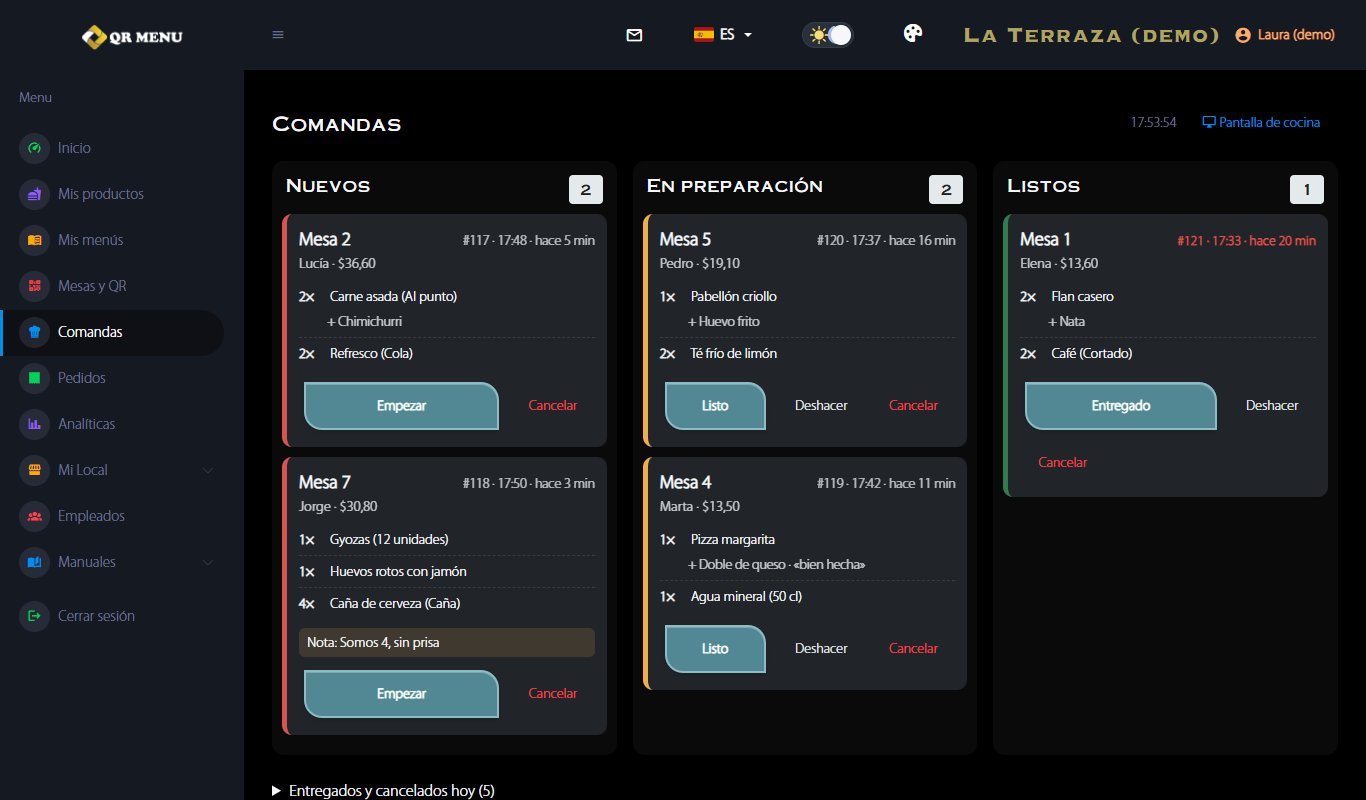Image resolution: width=1366 pixels, height=800 pixels.
Task: Undo Mesa 5 order with Deshacer
Action: pos(821,406)
